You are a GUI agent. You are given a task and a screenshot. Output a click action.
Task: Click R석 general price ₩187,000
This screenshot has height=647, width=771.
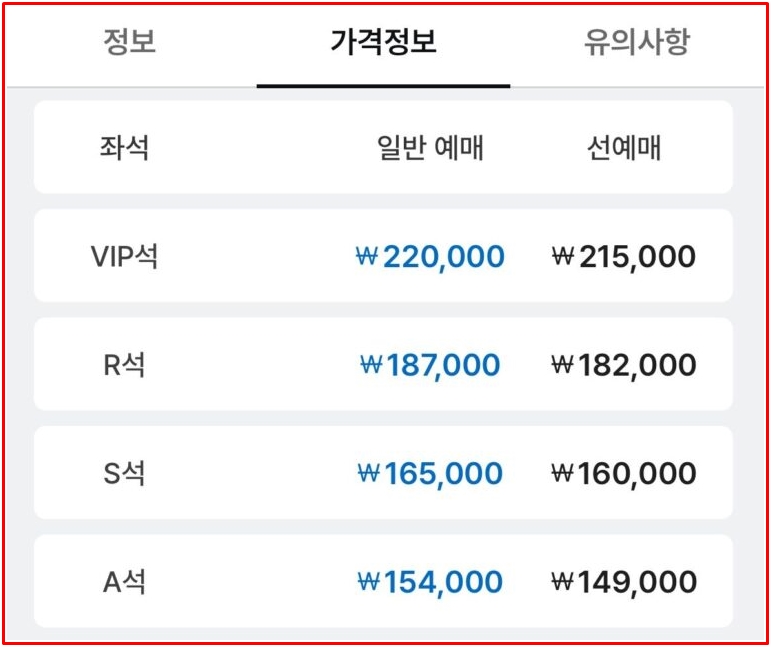[x=430, y=365]
